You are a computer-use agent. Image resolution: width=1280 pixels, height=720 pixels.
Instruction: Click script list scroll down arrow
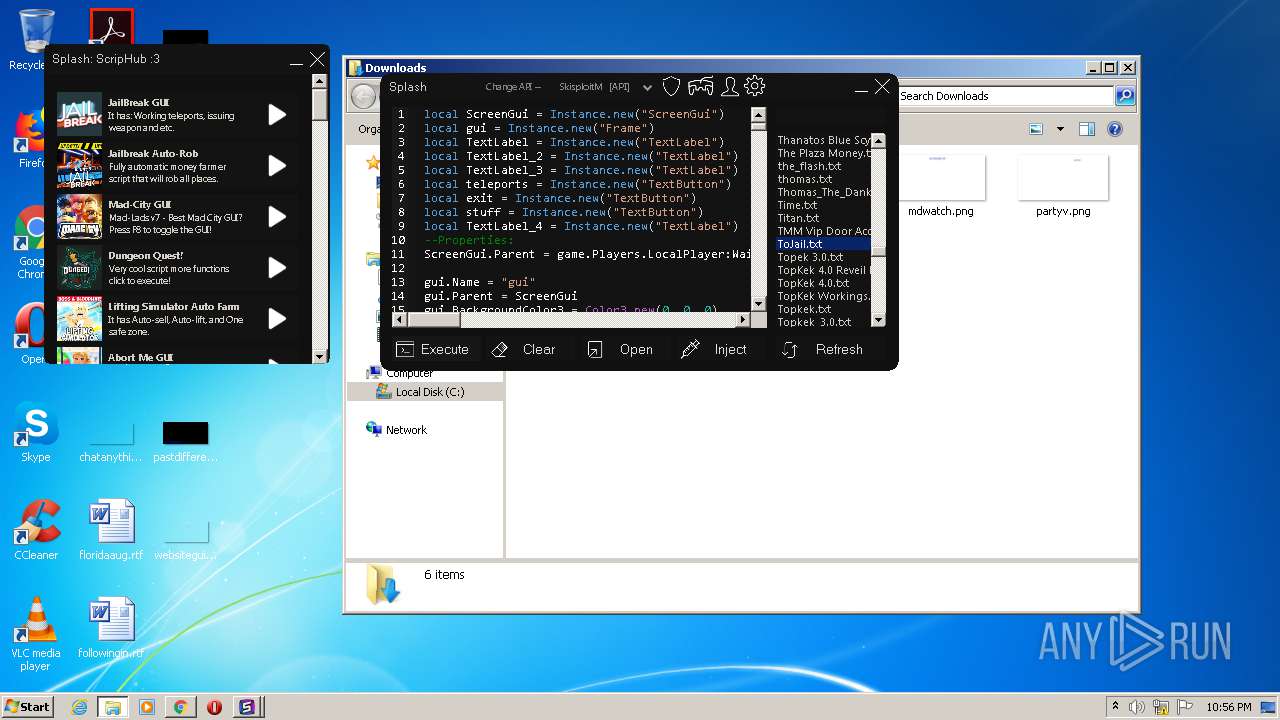coord(879,320)
